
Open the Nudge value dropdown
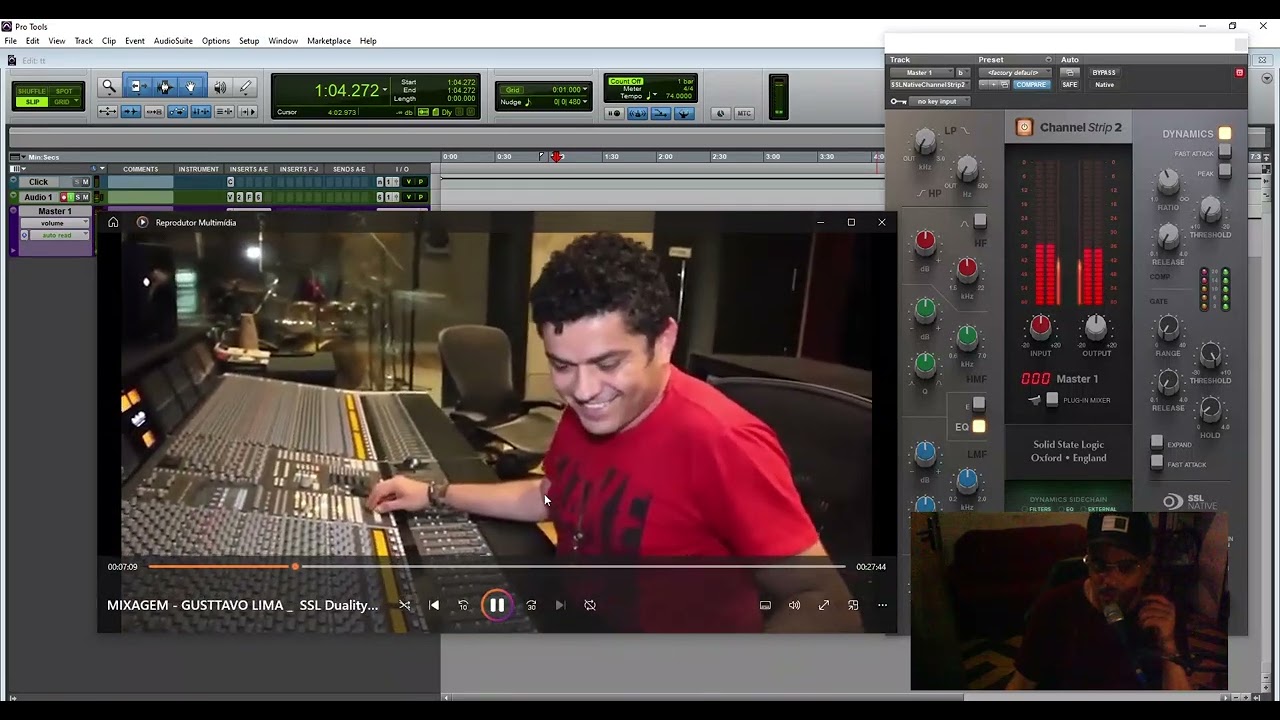585,102
